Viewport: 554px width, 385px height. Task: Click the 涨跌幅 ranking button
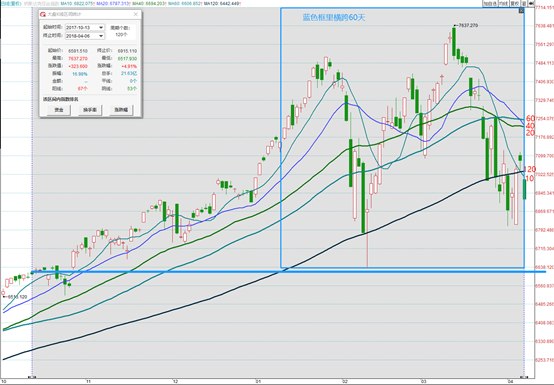[121, 110]
